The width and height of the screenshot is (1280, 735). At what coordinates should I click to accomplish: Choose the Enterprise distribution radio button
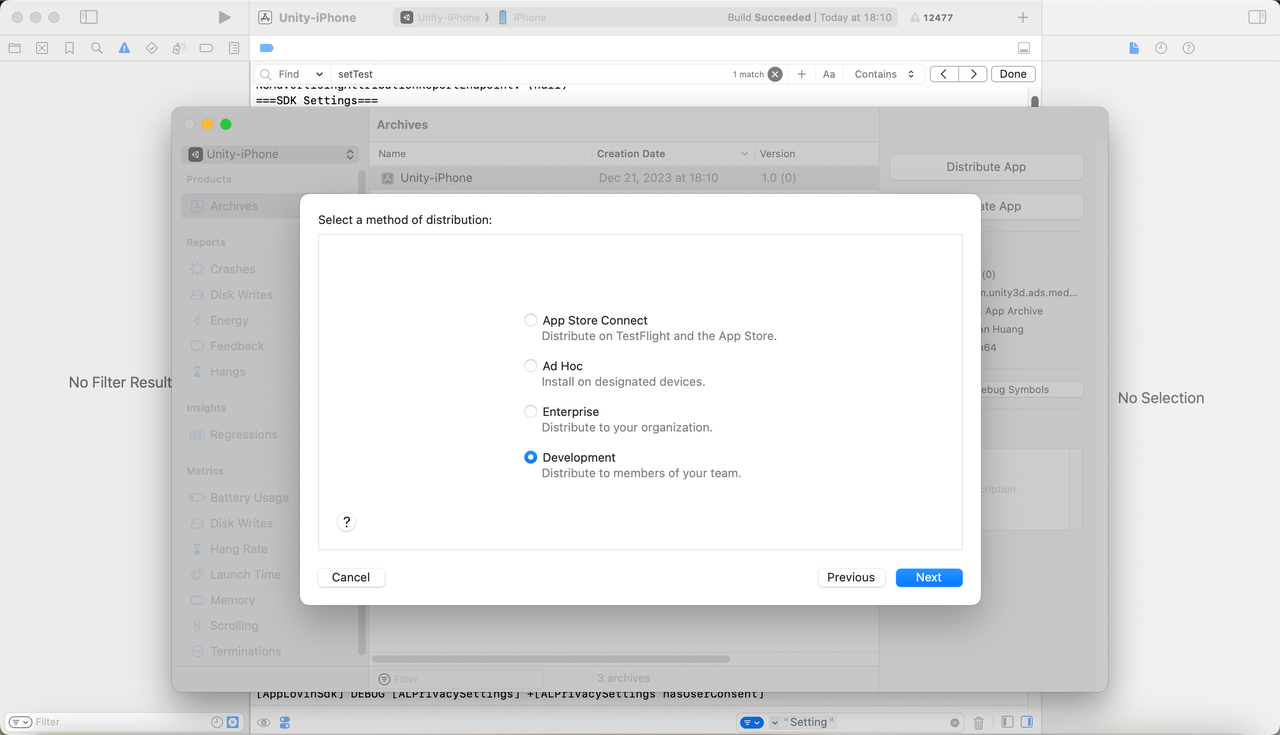click(530, 411)
